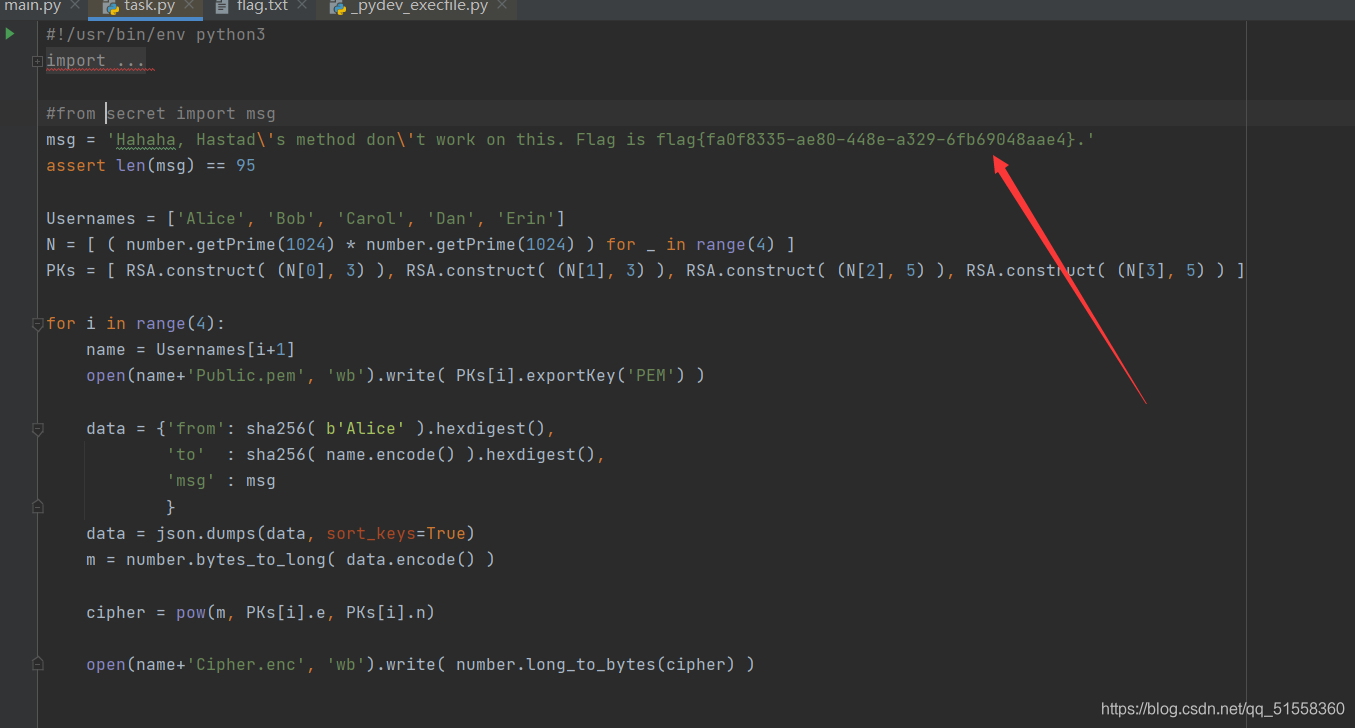Click the 'Cipher.enc' string literal

[246, 665]
